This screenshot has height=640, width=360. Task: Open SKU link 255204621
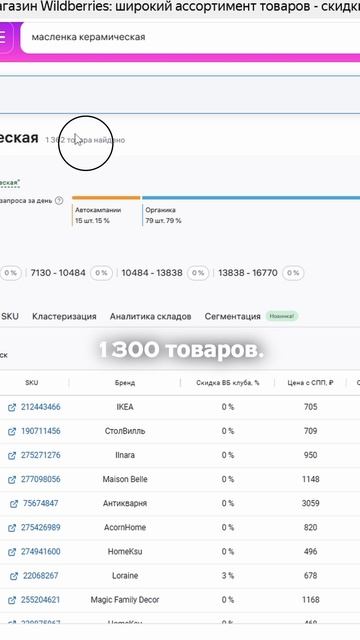[x=40, y=600]
